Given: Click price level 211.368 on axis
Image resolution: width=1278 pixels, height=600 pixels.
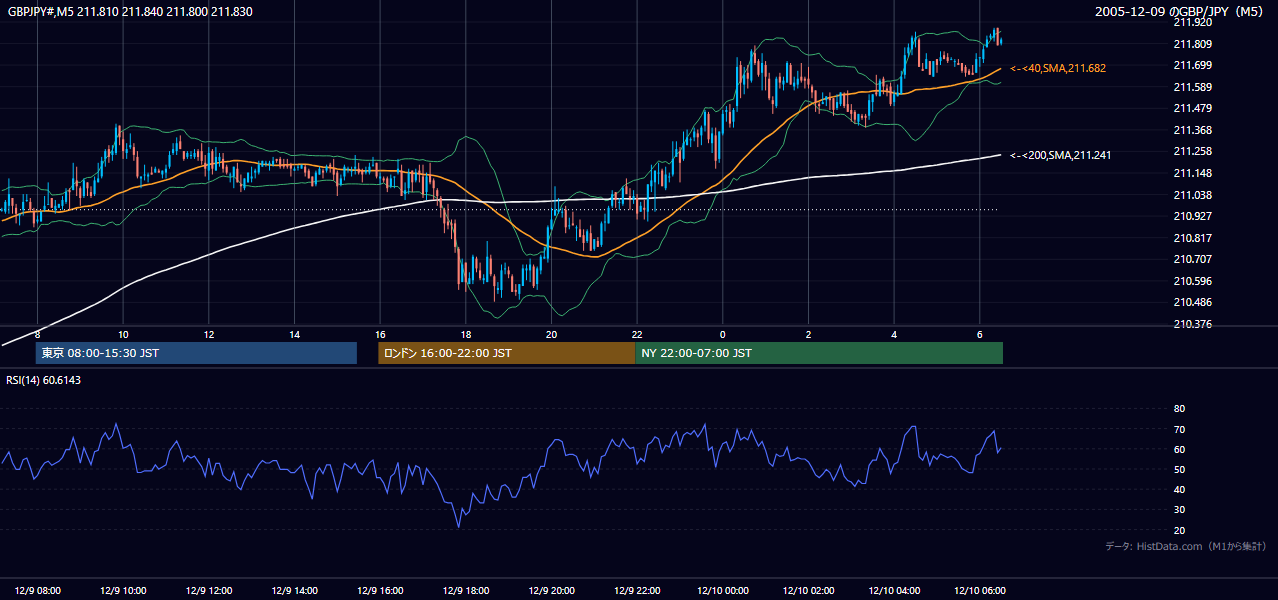Looking at the screenshot, I should coord(1192,130).
